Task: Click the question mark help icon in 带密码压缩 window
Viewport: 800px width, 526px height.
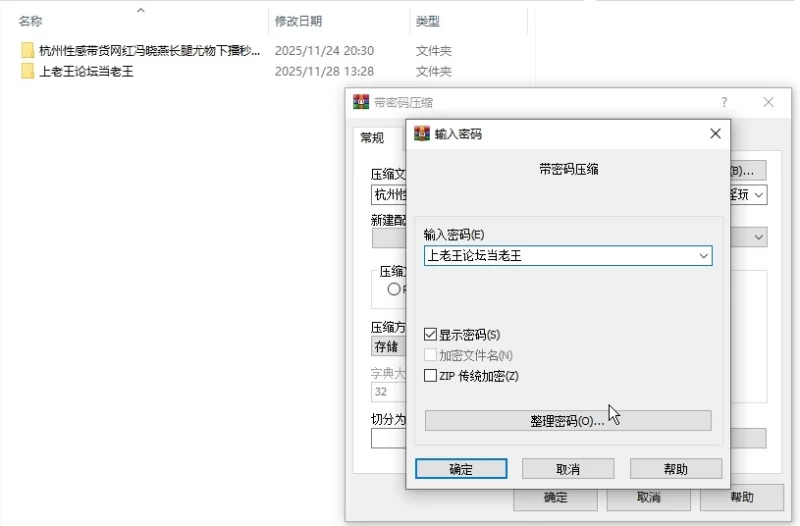Action: [x=724, y=102]
